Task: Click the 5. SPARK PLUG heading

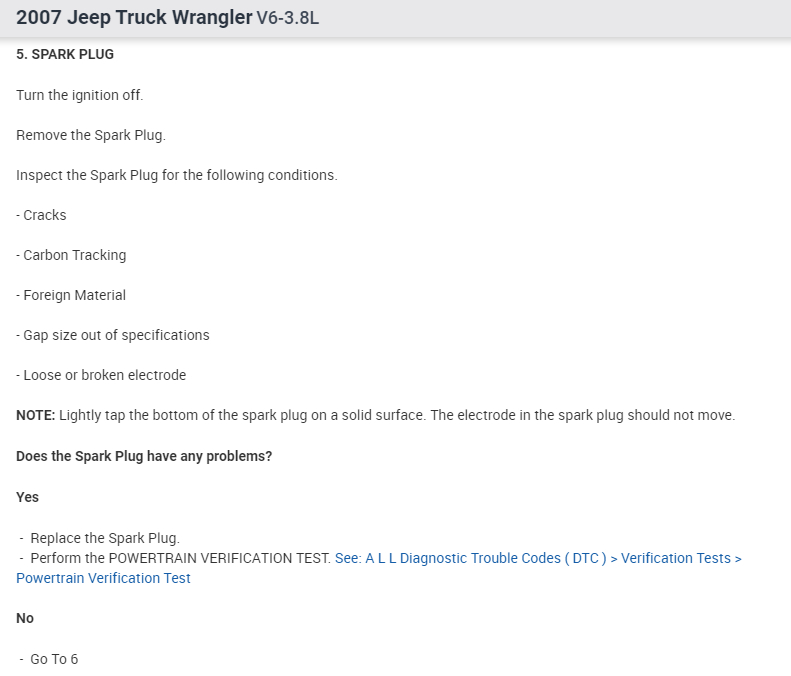Action: [65, 54]
